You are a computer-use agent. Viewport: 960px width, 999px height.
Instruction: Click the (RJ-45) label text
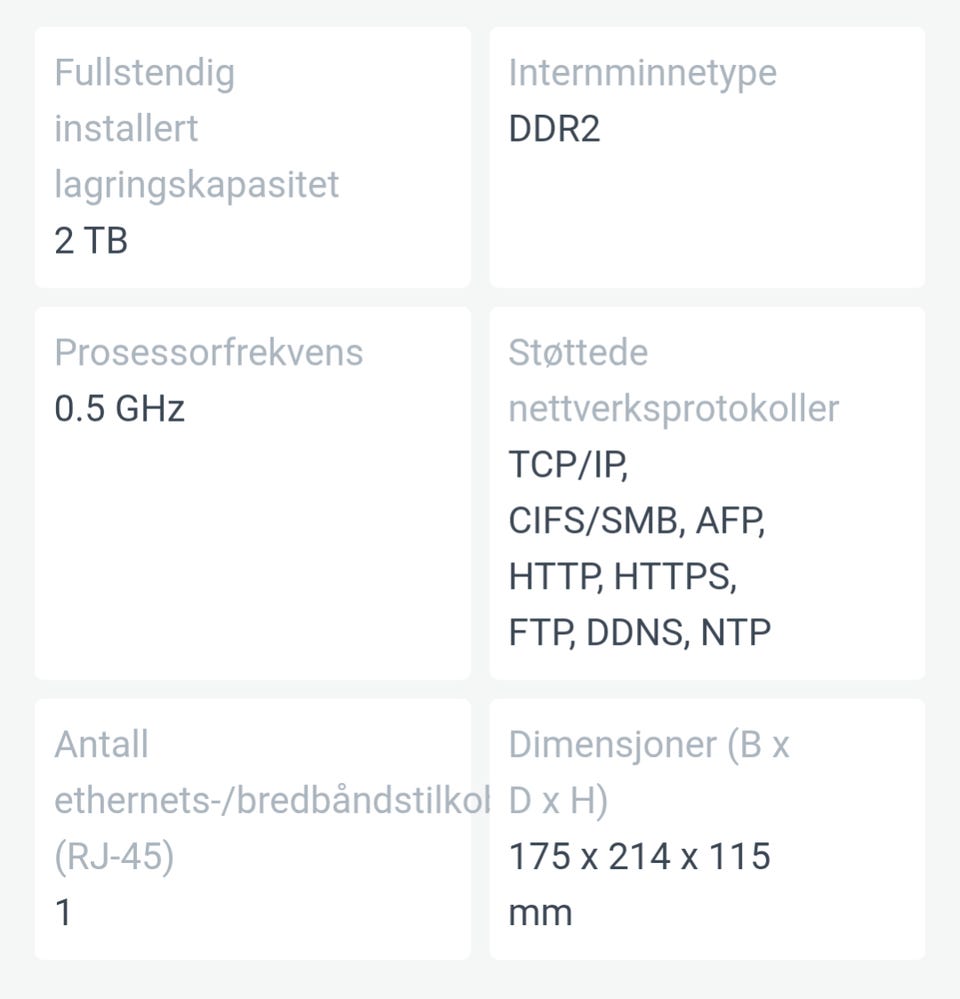[114, 856]
